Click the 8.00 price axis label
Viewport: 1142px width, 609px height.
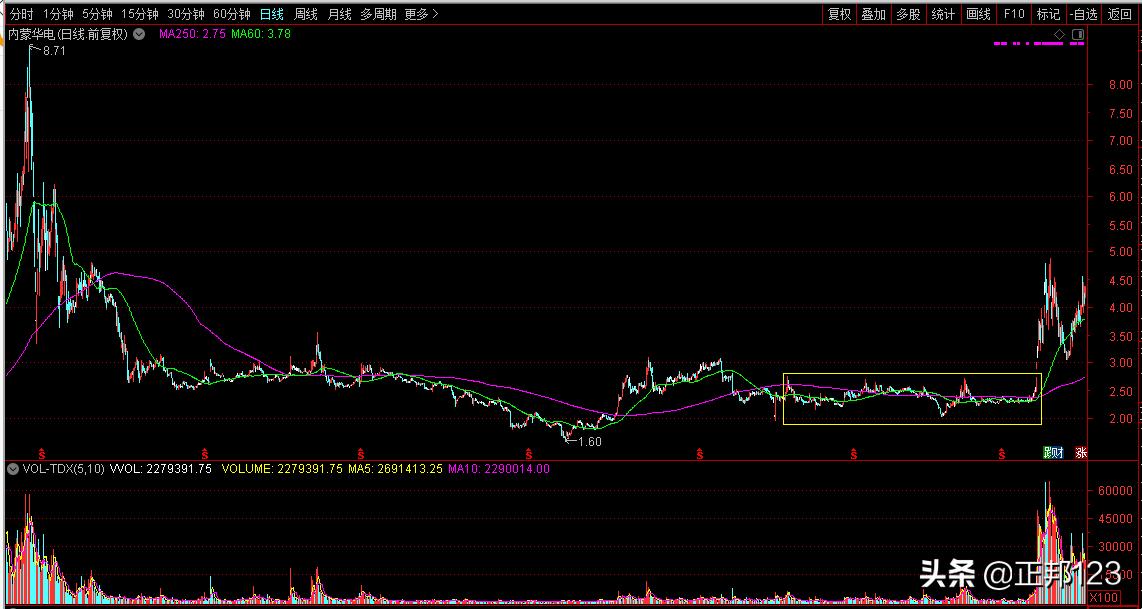(1122, 85)
